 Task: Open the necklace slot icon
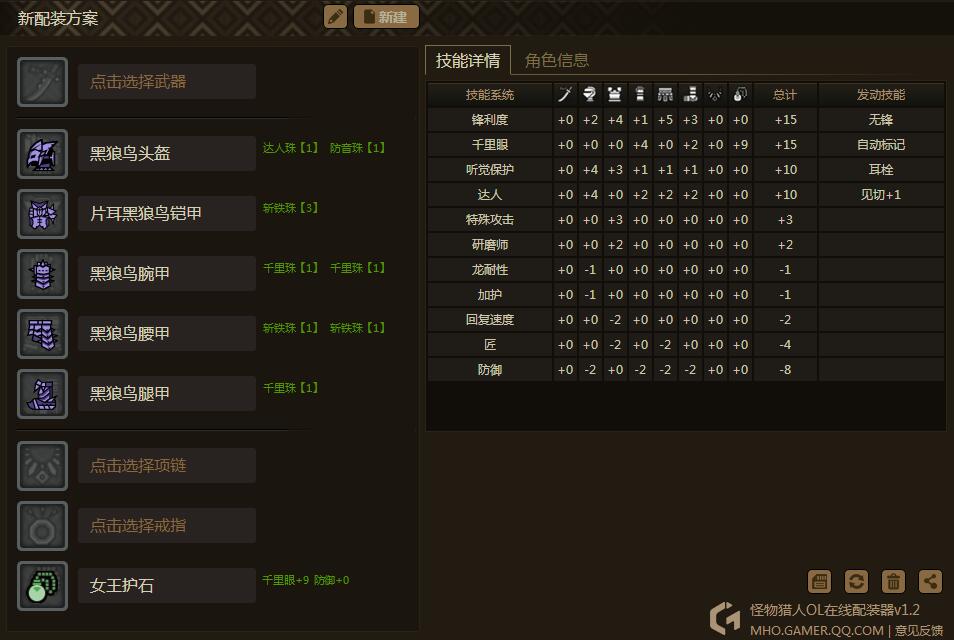[43, 466]
